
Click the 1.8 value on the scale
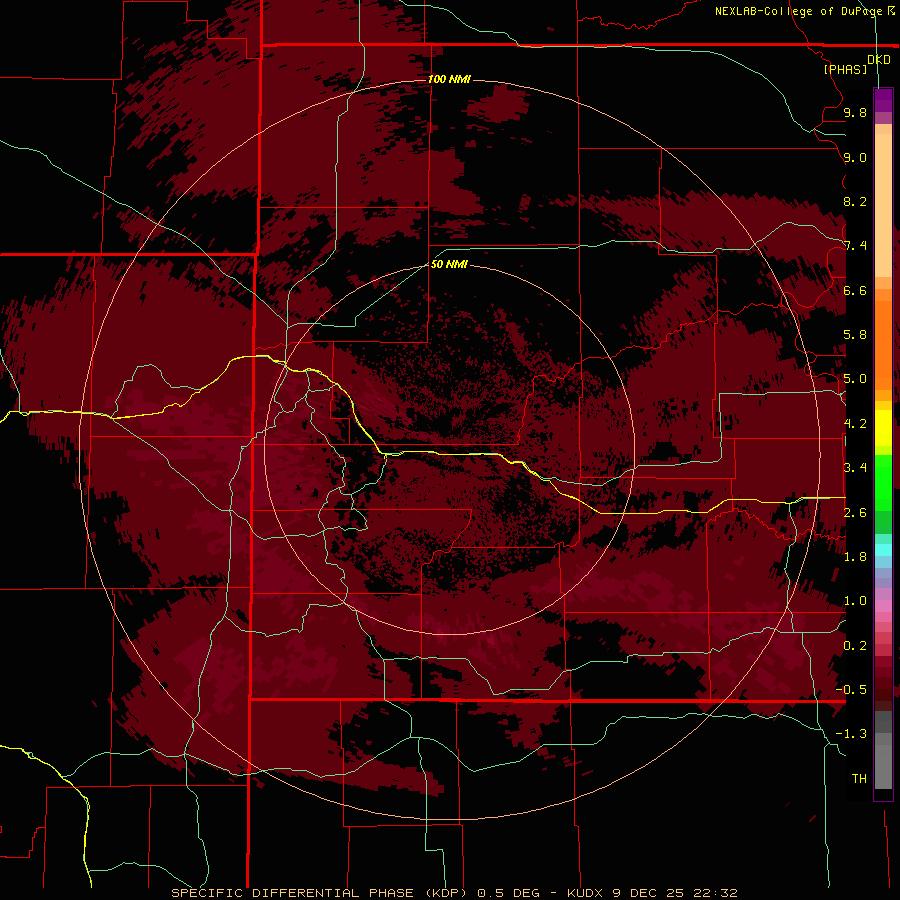click(855, 556)
